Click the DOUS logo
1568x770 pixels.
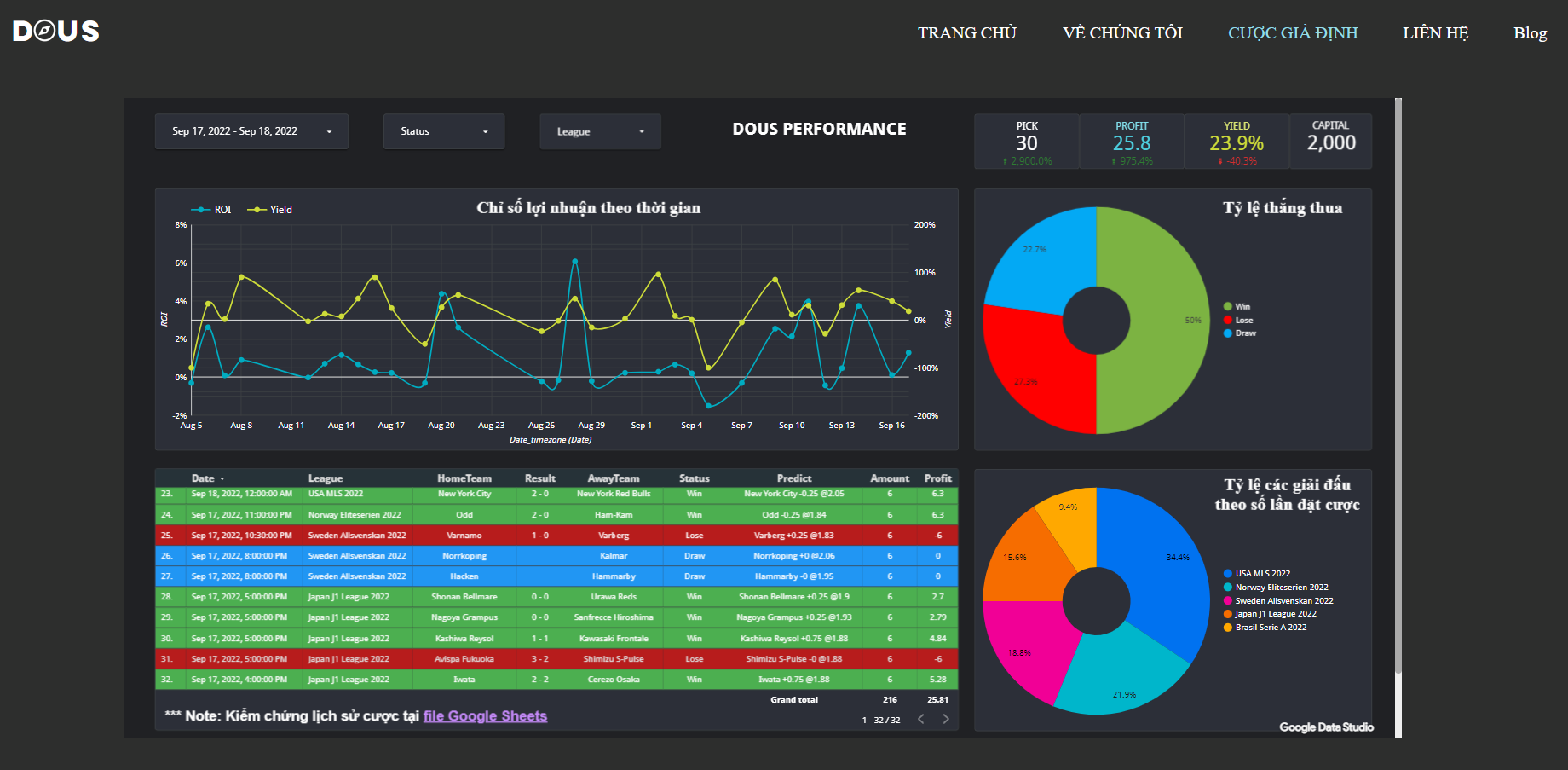[x=56, y=32]
